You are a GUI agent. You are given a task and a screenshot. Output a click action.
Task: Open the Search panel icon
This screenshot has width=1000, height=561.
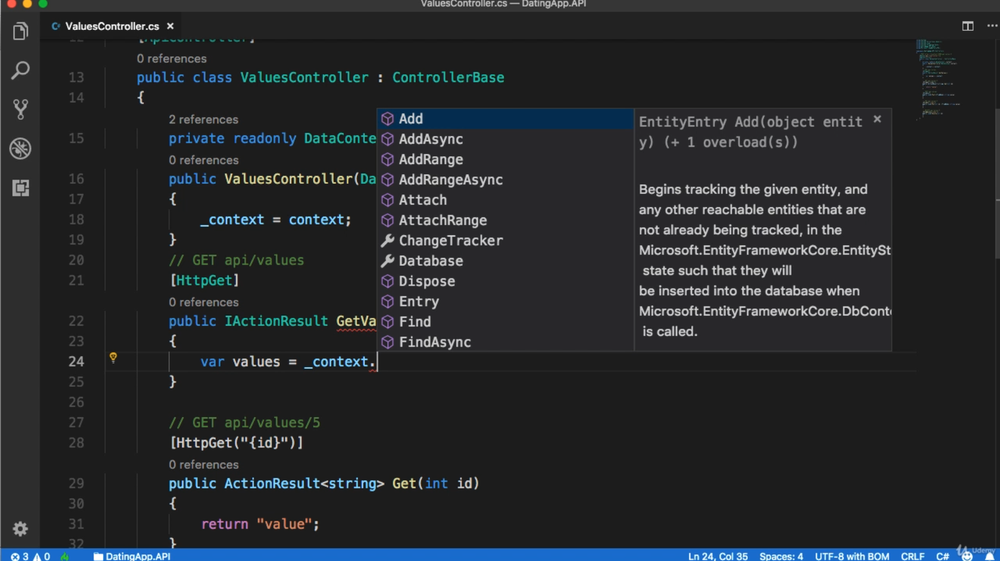pyautogui.click(x=20, y=70)
